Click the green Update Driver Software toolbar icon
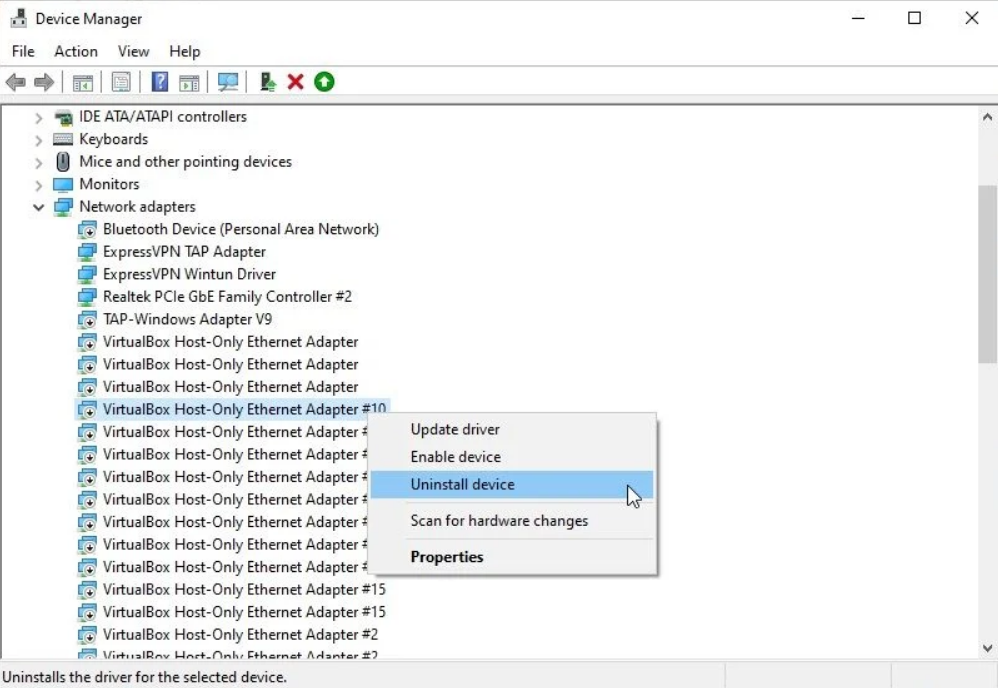The image size is (998, 688). (x=323, y=81)
